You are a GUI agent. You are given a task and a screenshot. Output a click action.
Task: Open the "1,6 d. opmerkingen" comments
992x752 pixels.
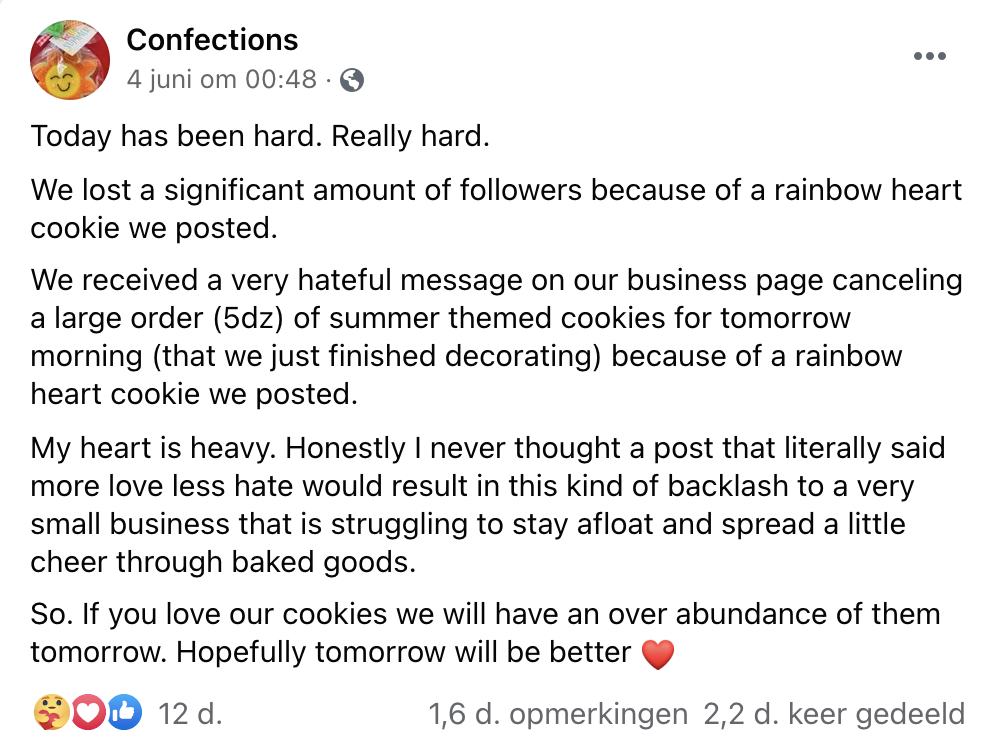(x=558, y=714)
